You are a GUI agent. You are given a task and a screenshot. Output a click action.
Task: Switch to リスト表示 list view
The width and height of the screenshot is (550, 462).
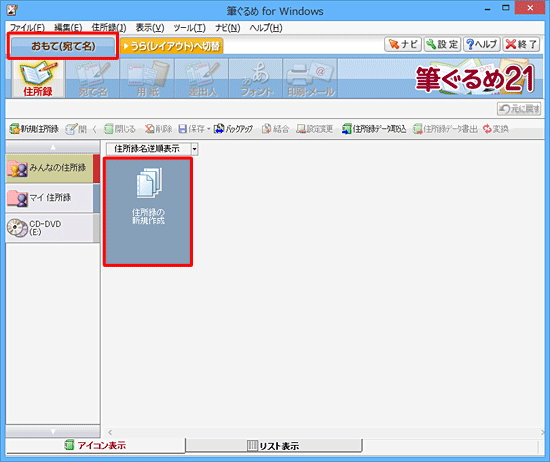click(274, 446)
